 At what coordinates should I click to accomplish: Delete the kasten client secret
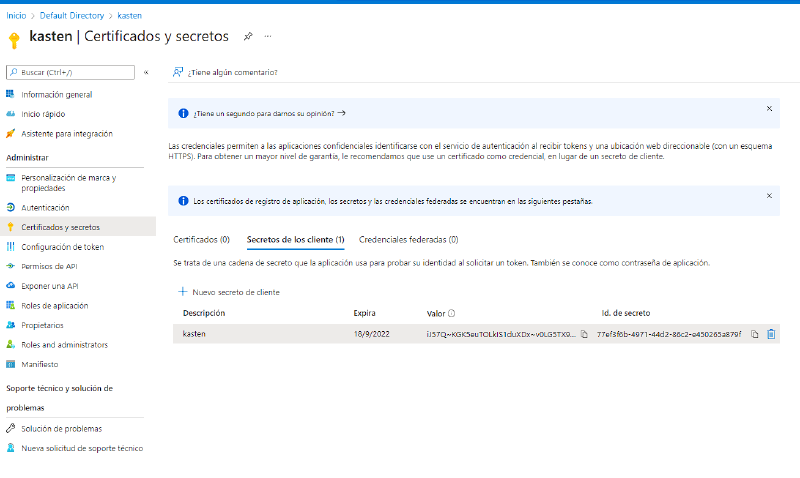tap(771, 334)
